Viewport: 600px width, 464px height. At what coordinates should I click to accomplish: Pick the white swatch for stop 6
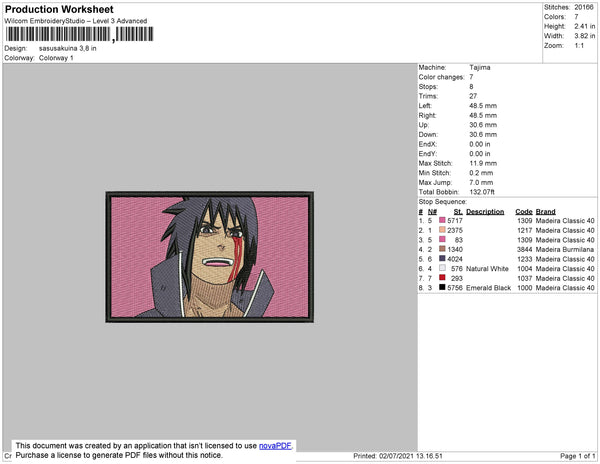[442, 268]
